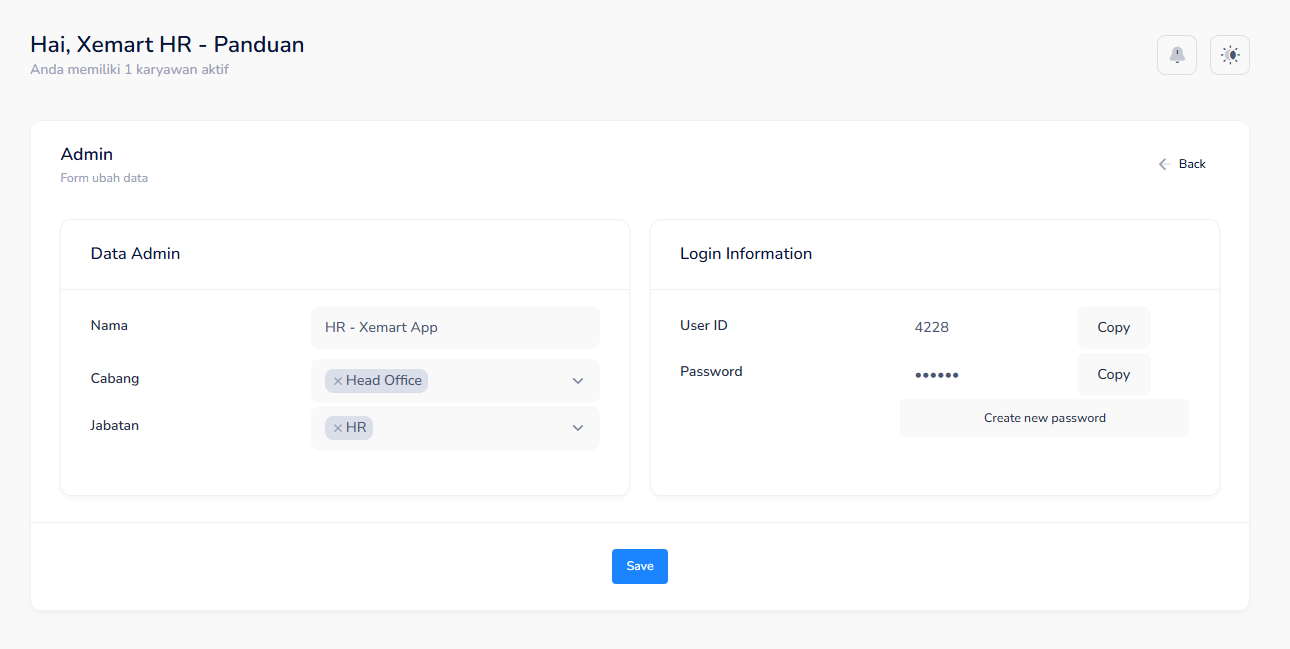Select the Head Office tag label
This screenshot has height=649, width=1290.
click(x=384, y=381)
